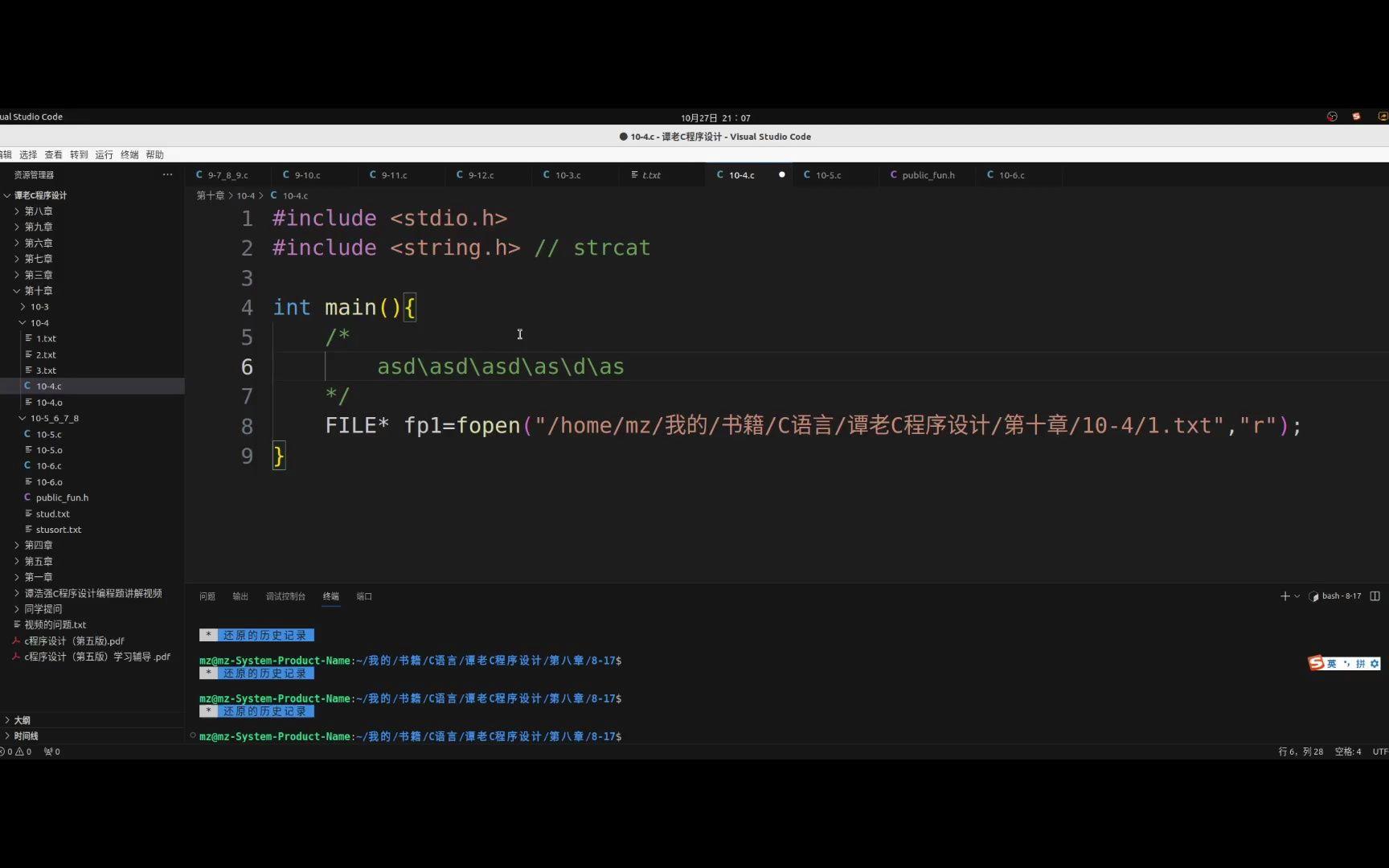Collapse the 10-4 folder
The width and height of the screenshot is (1389, 868).
(x=39, y=322)
